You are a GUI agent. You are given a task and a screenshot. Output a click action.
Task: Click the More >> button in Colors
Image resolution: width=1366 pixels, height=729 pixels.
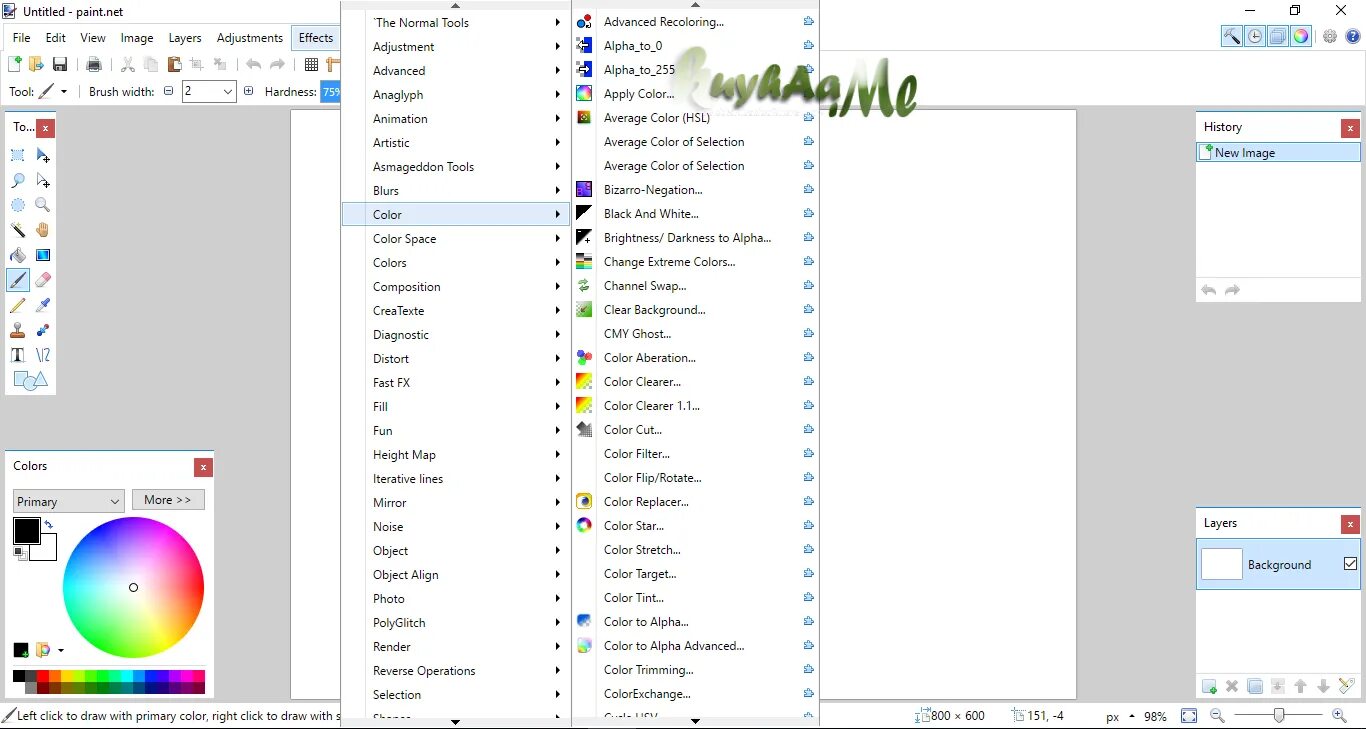coord(168,500)
